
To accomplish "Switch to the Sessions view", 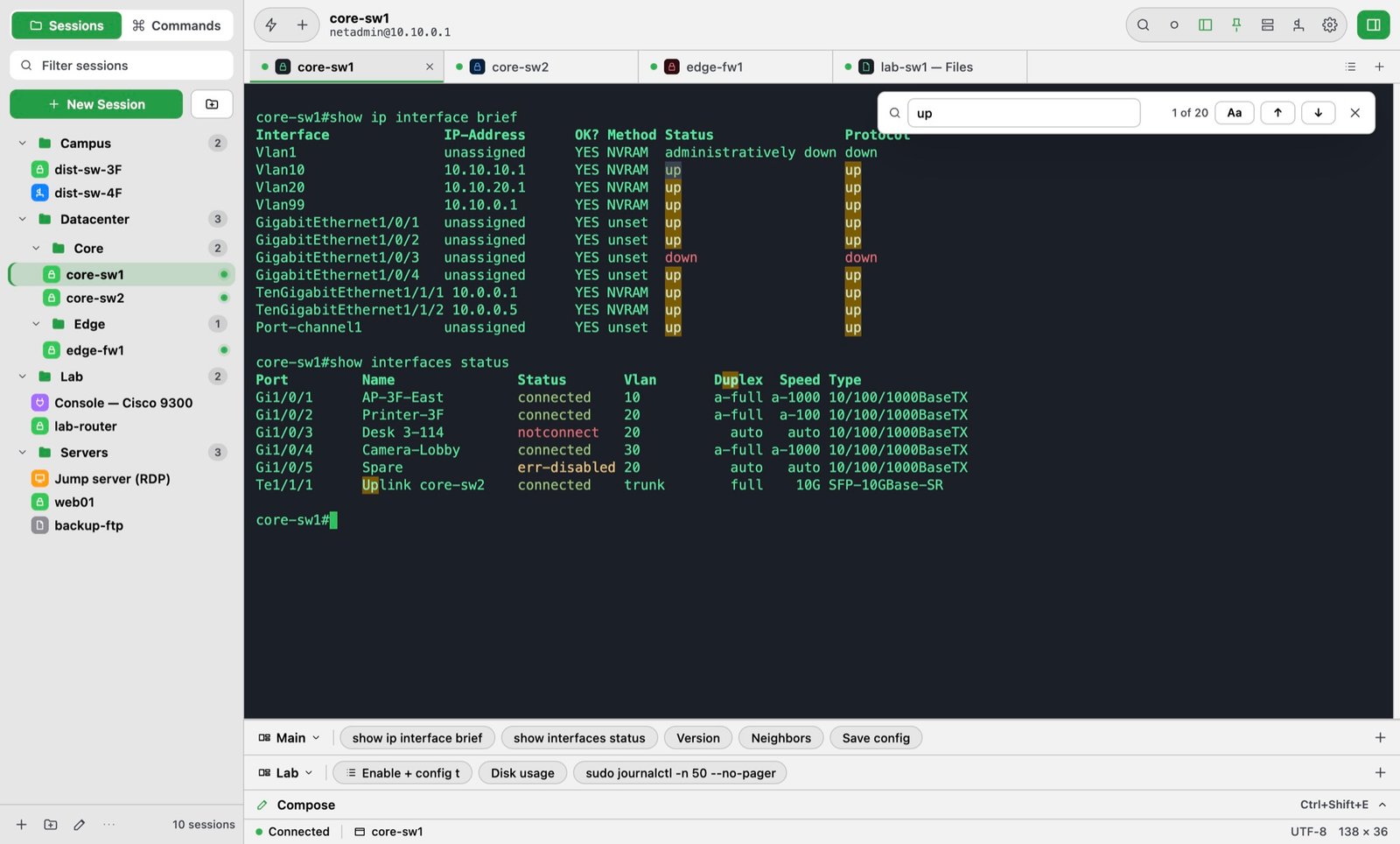I will pyautogui.click(x=66, y=25).
